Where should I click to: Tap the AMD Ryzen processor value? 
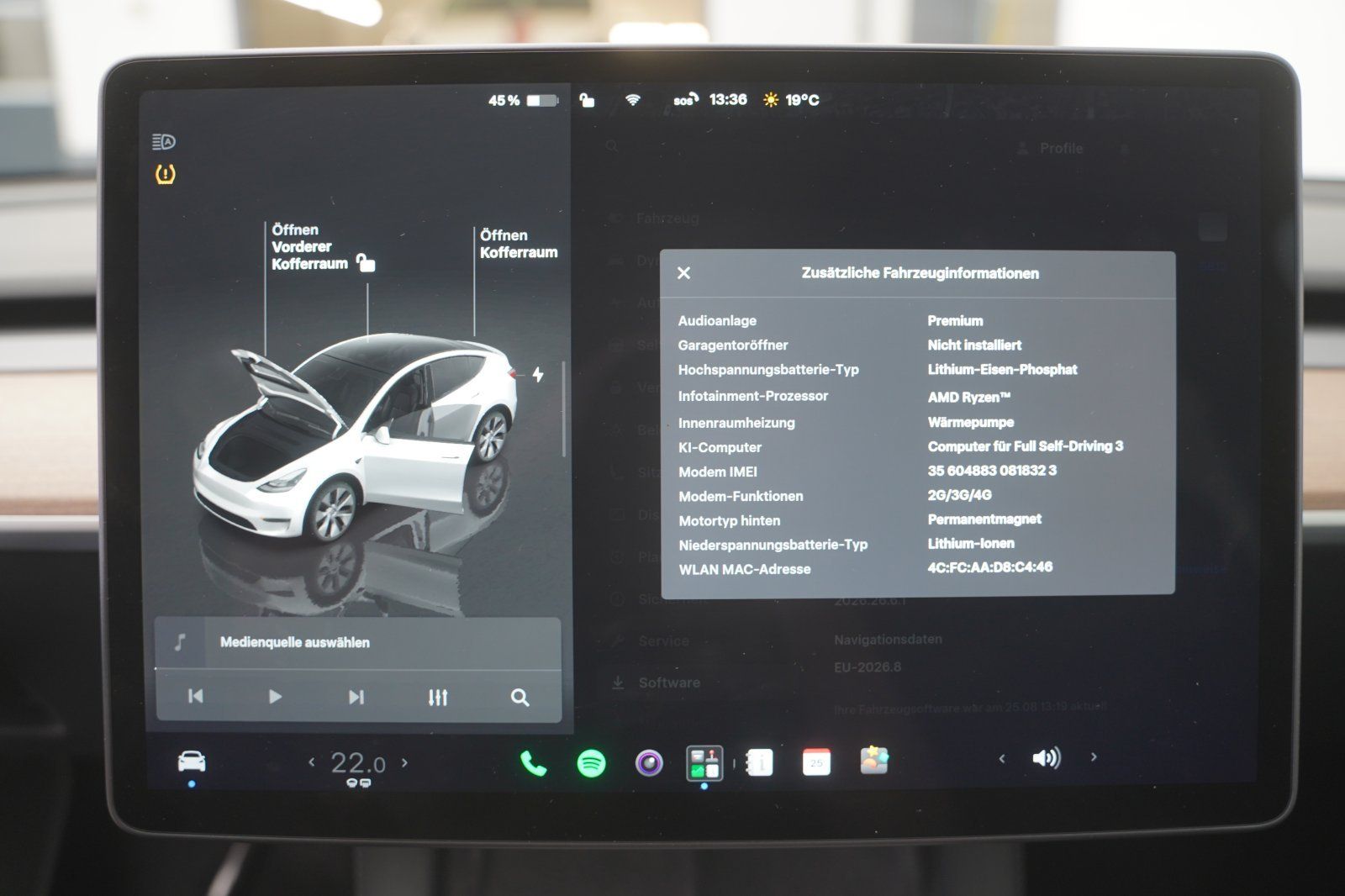(x=968, y=397)
